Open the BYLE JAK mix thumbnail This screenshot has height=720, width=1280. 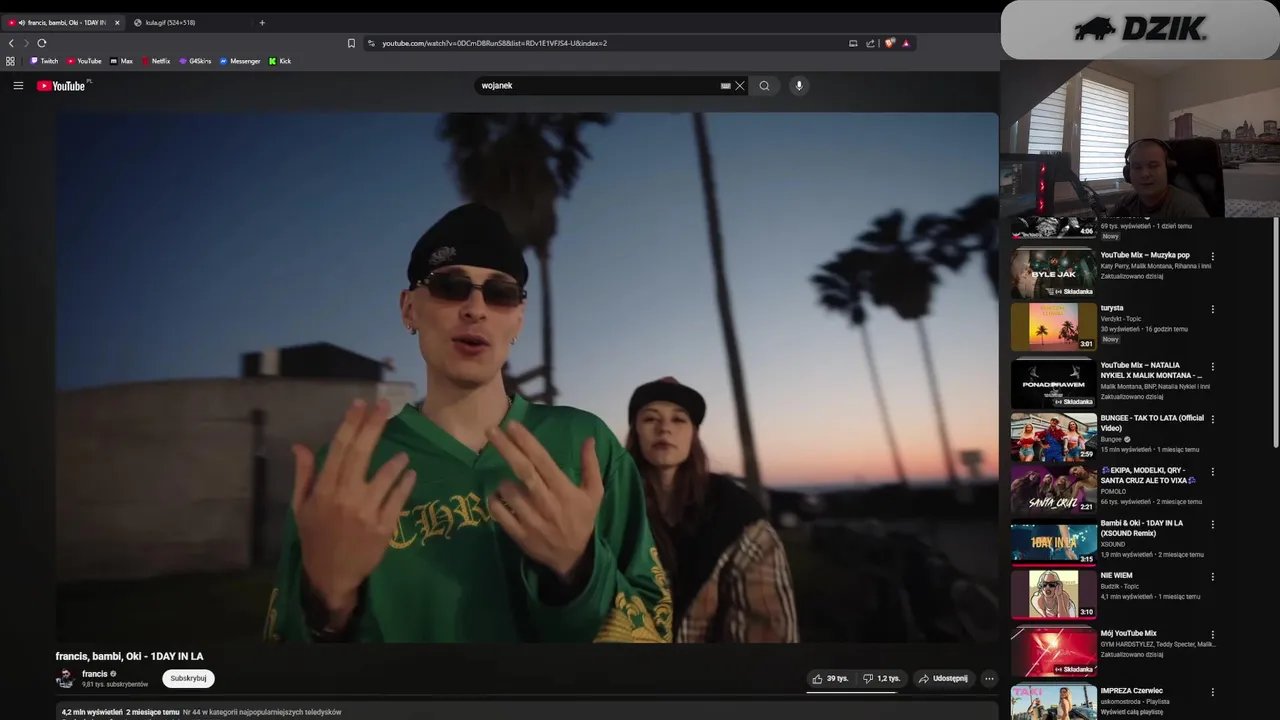pos(1054,273)
